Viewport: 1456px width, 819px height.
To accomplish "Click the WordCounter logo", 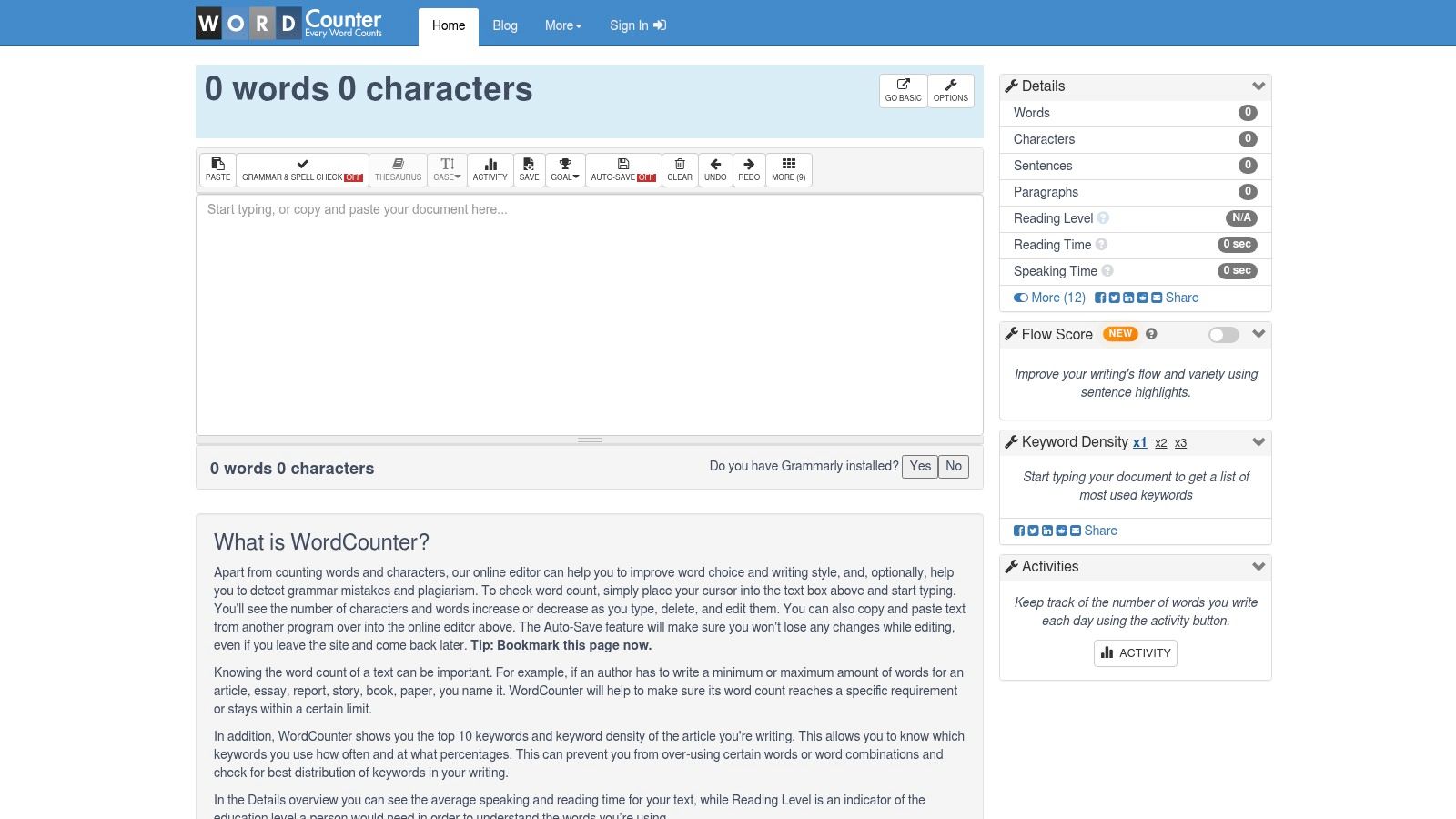I will 289,23.
